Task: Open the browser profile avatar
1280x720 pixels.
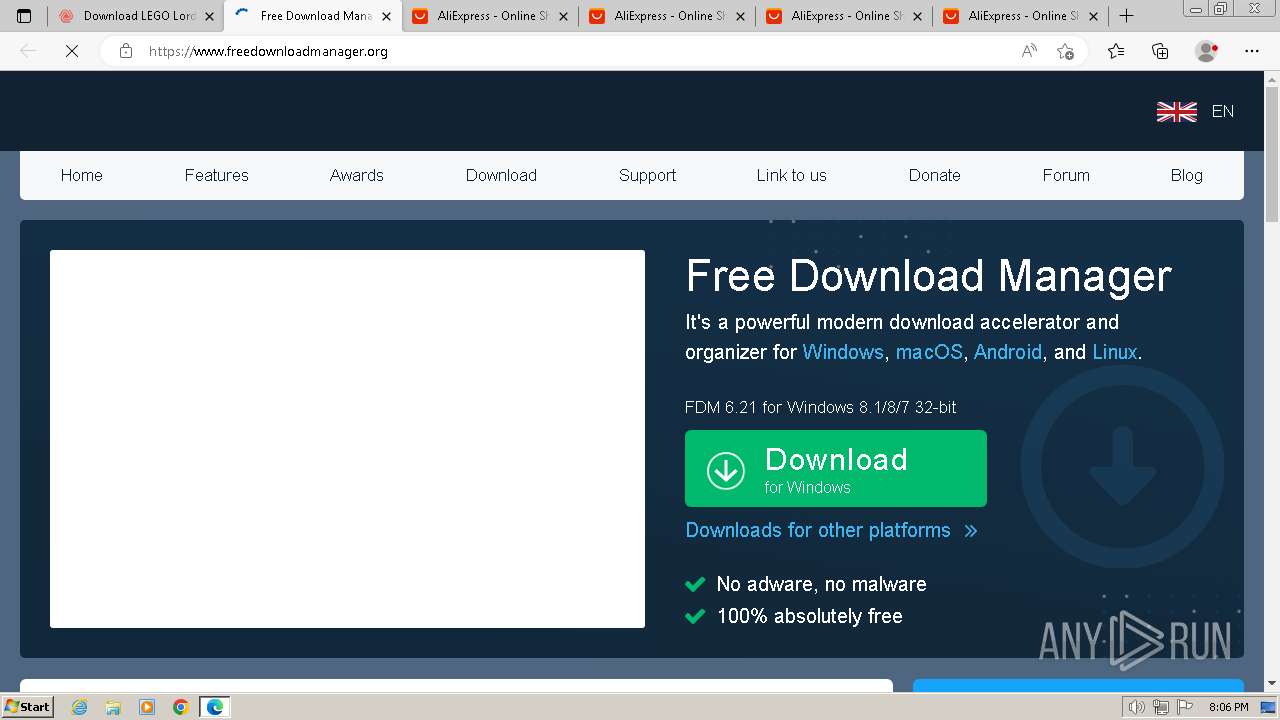Action: [1206, 51]
